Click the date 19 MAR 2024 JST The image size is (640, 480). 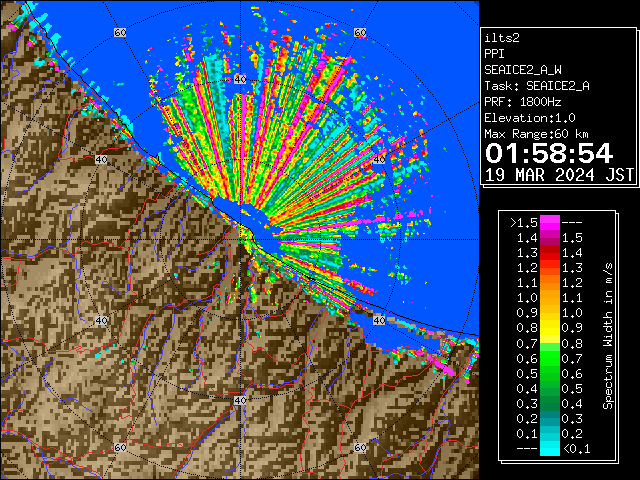pos(559,175)
